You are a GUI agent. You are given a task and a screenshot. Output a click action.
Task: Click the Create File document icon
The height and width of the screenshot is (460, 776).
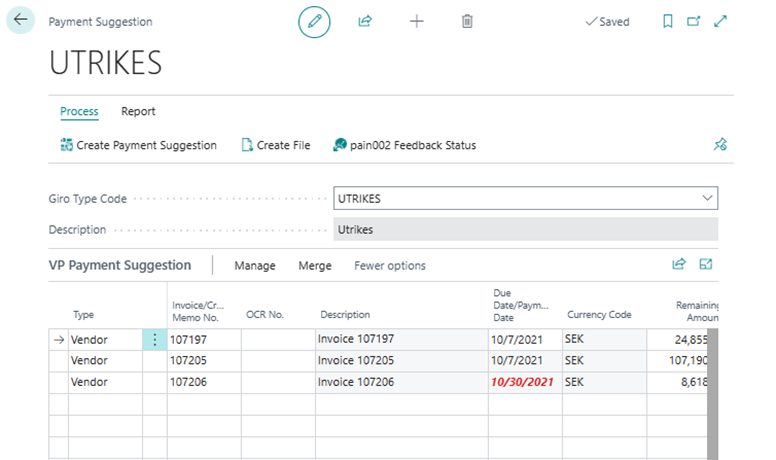point(246,145)
